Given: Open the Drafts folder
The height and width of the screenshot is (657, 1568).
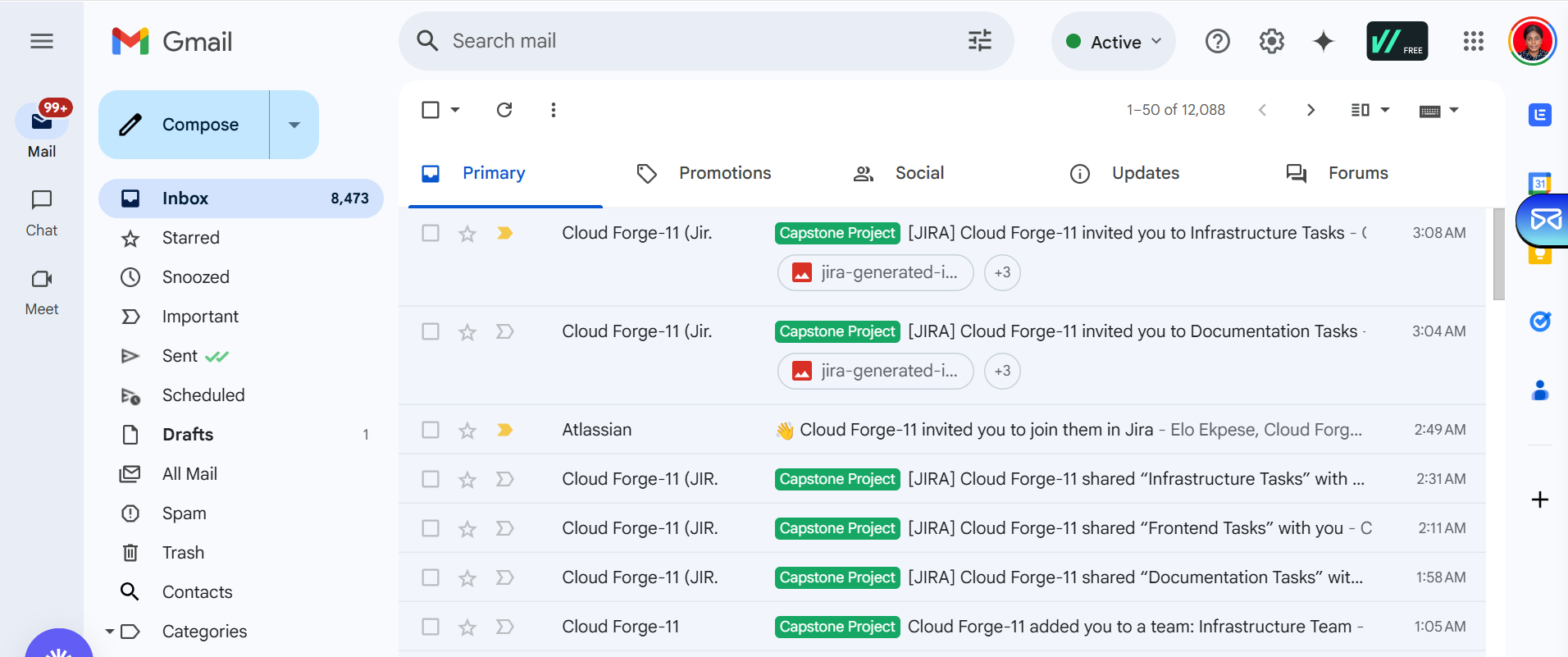Looking at the screenshot, I should pyautogui.click(x=241, y=435).
